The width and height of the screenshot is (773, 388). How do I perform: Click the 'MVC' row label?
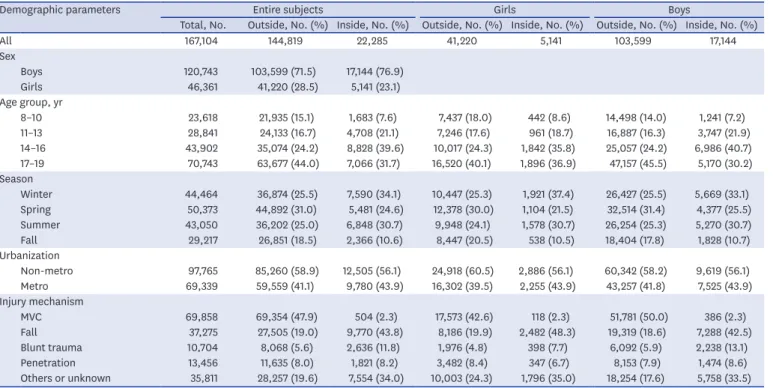31,317
